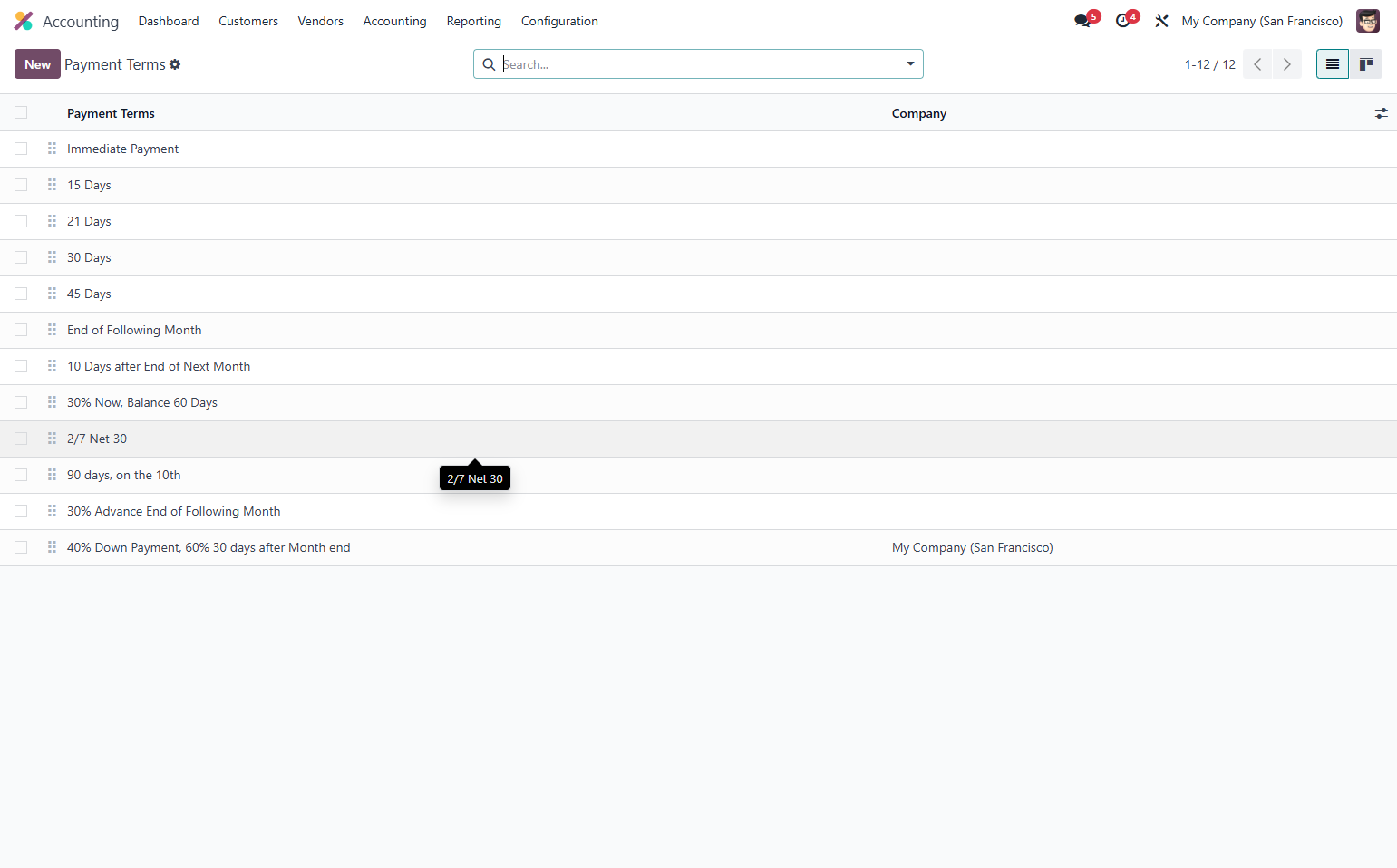Grab the drag handle for Immediate Payment
This screenshot has width=1397, height=868.
[x=52, y=149]
